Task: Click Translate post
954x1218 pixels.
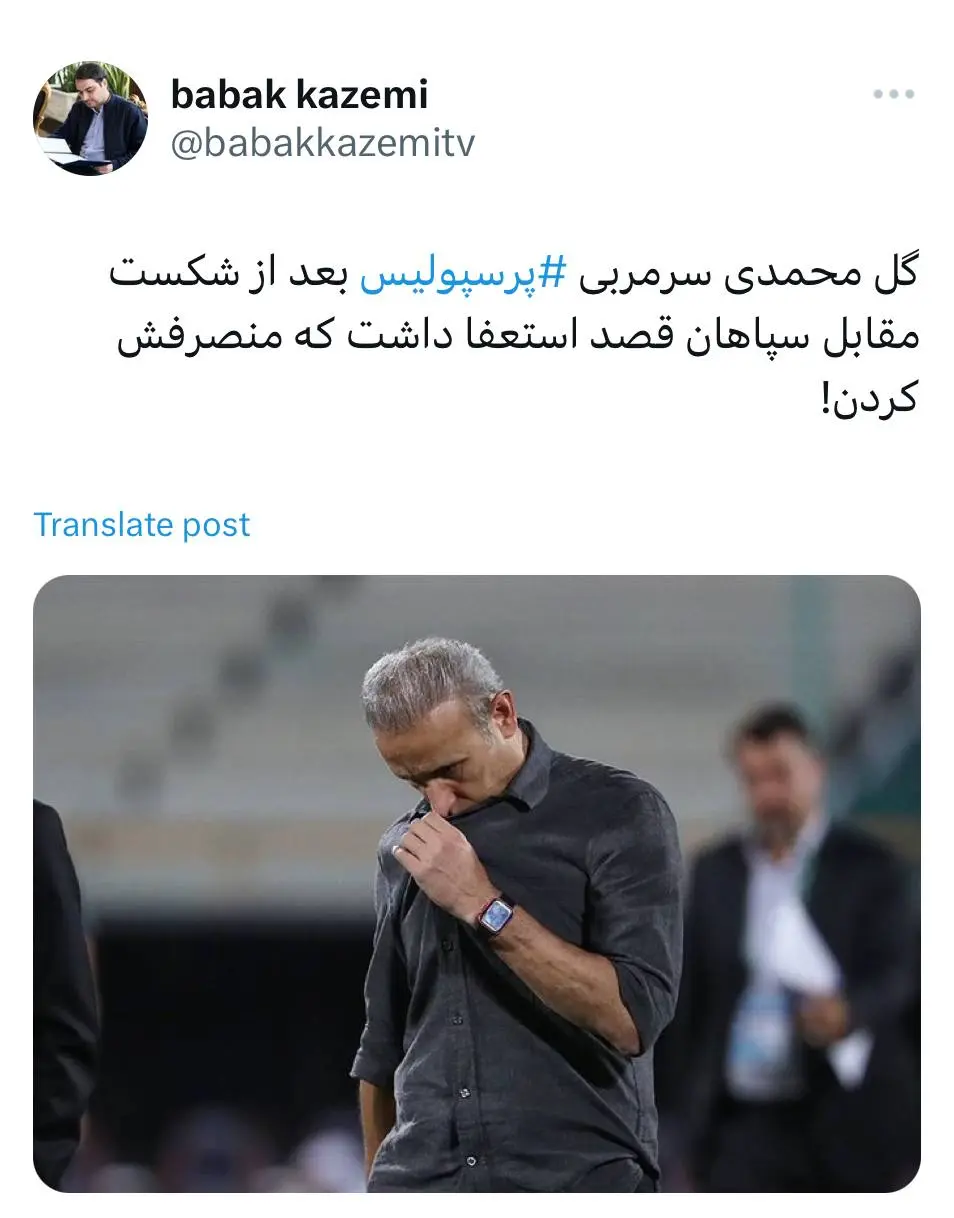Action: tap(142, 524)
